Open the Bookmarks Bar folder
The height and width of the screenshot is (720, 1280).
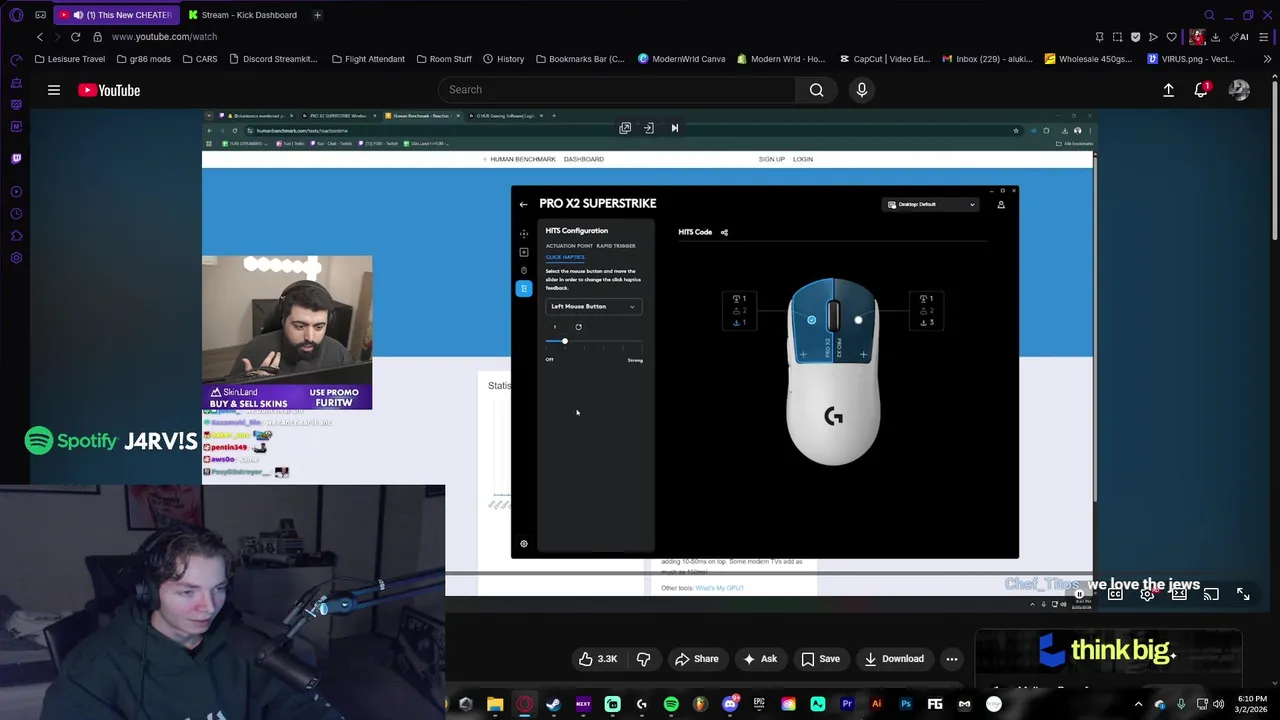[x=580, y=59]
